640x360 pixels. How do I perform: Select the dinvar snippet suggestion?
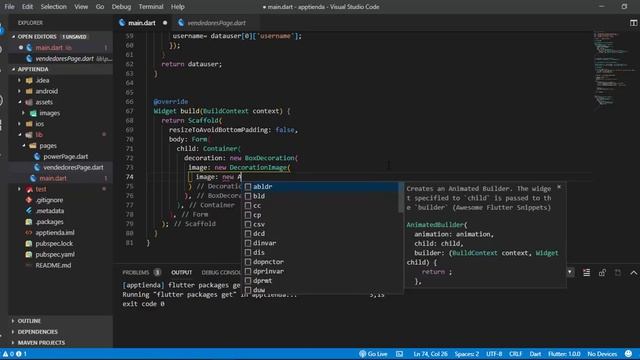(320, 243)
